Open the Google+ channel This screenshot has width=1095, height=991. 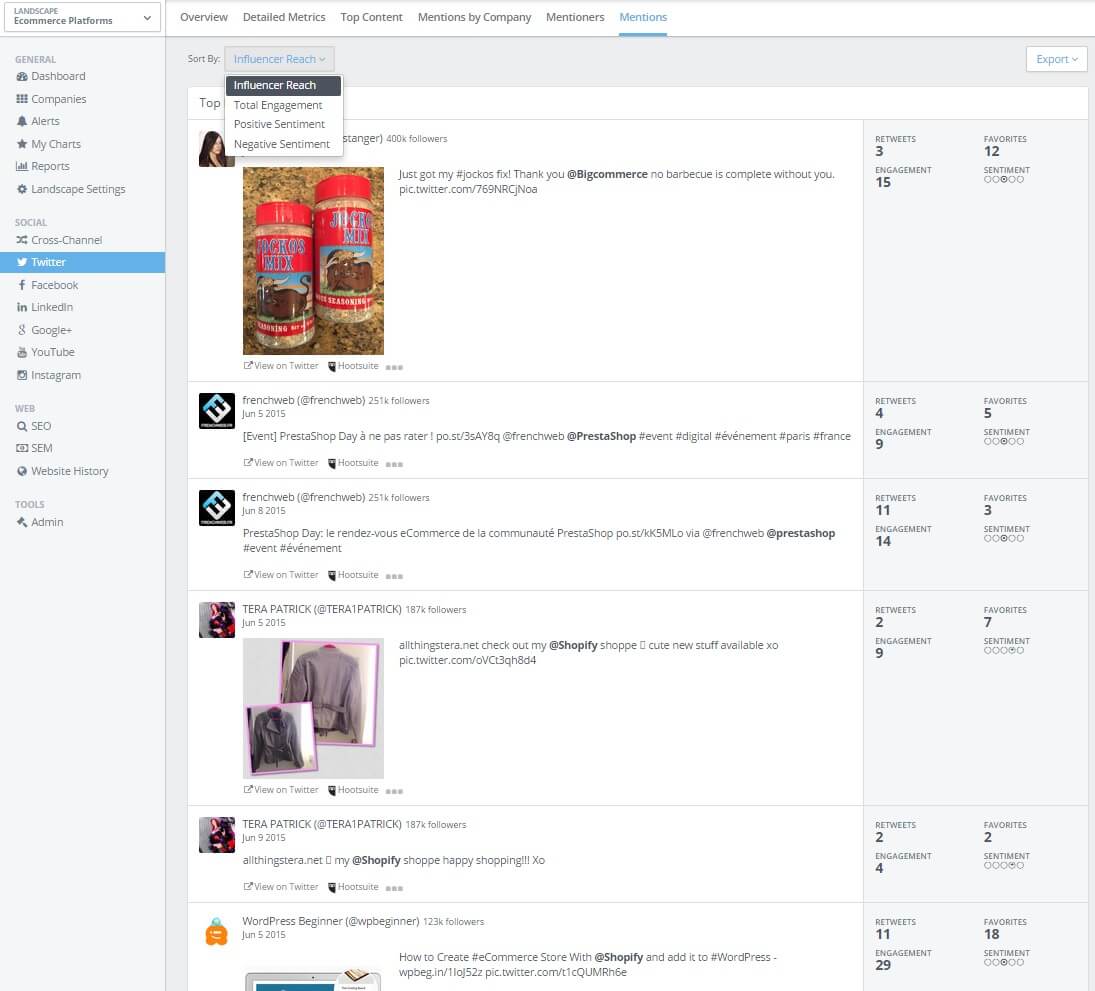point(44,330)
